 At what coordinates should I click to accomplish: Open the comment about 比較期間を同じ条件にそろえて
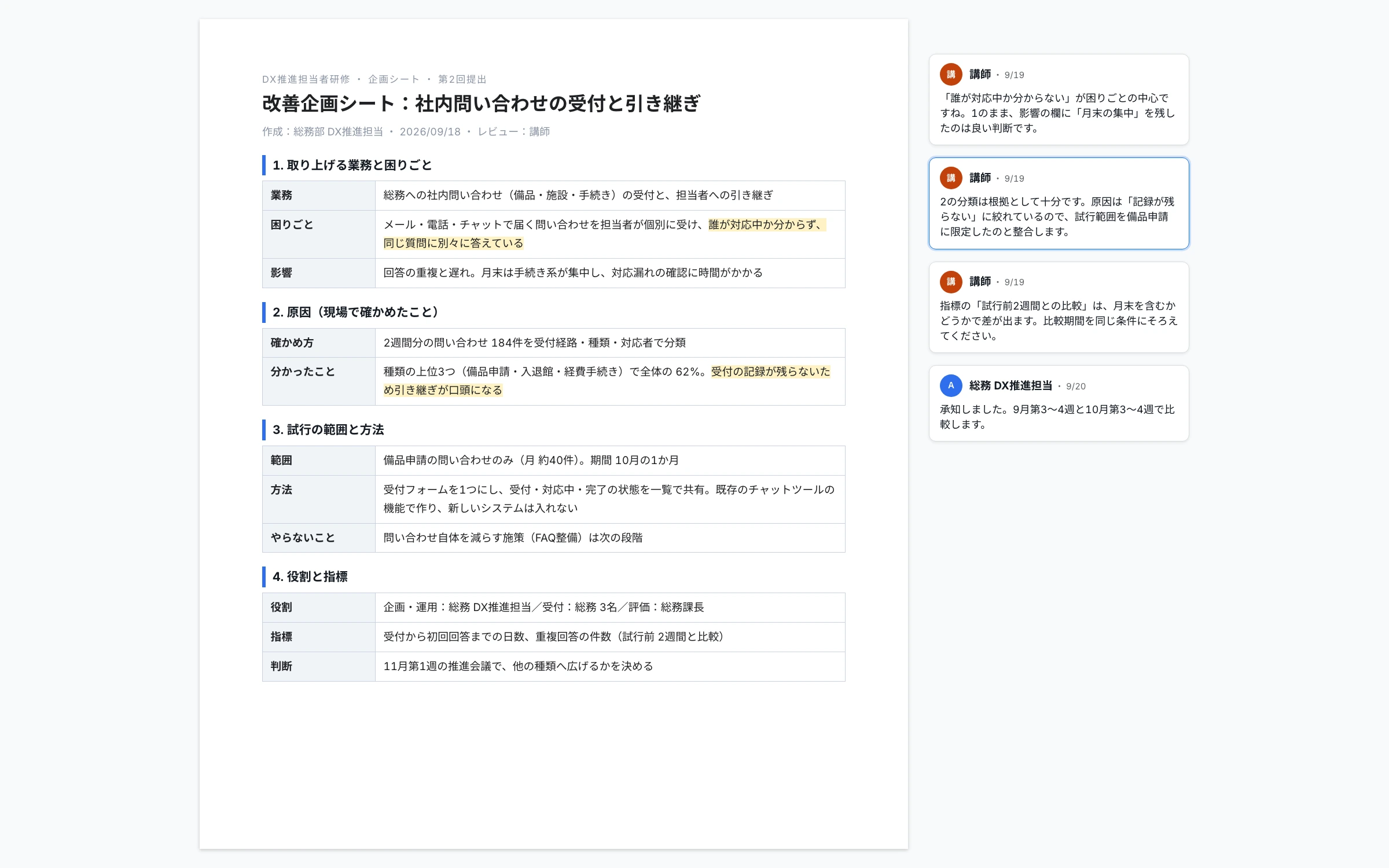1059,307
